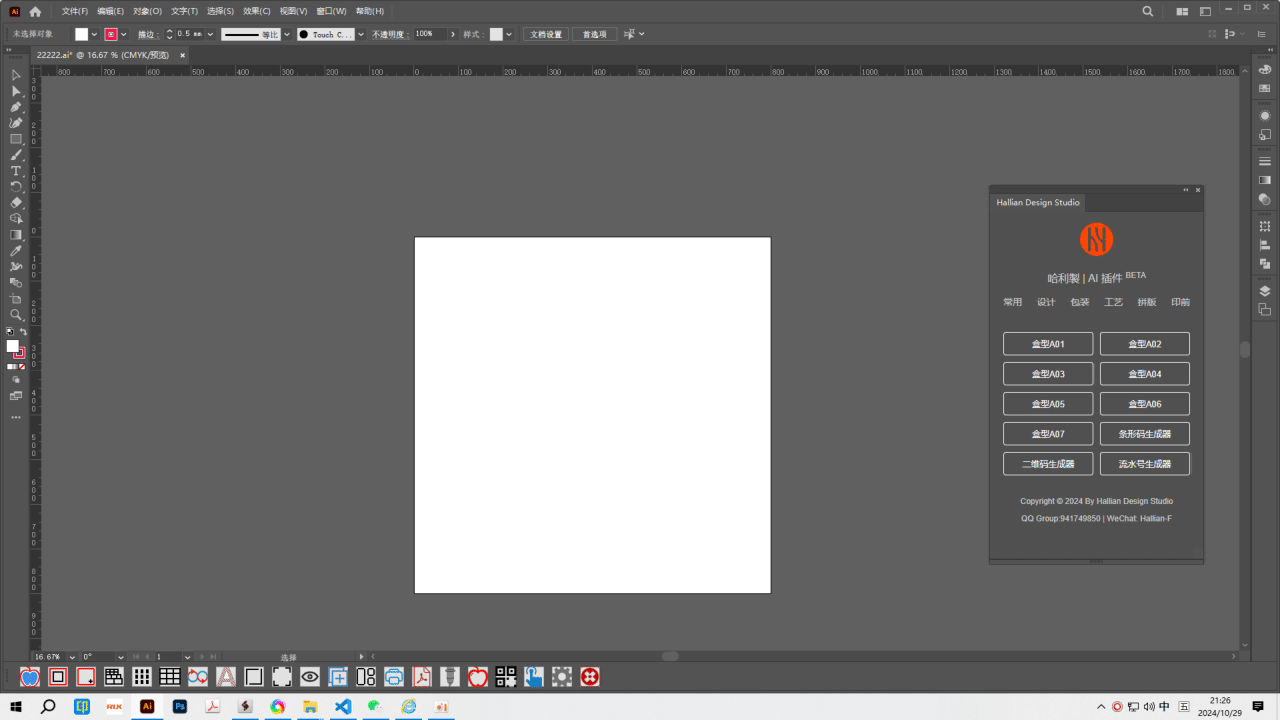This screenshot has height=720, width=1280.
Task: Click the style swatch in control bar
Action: coord(496,34)
